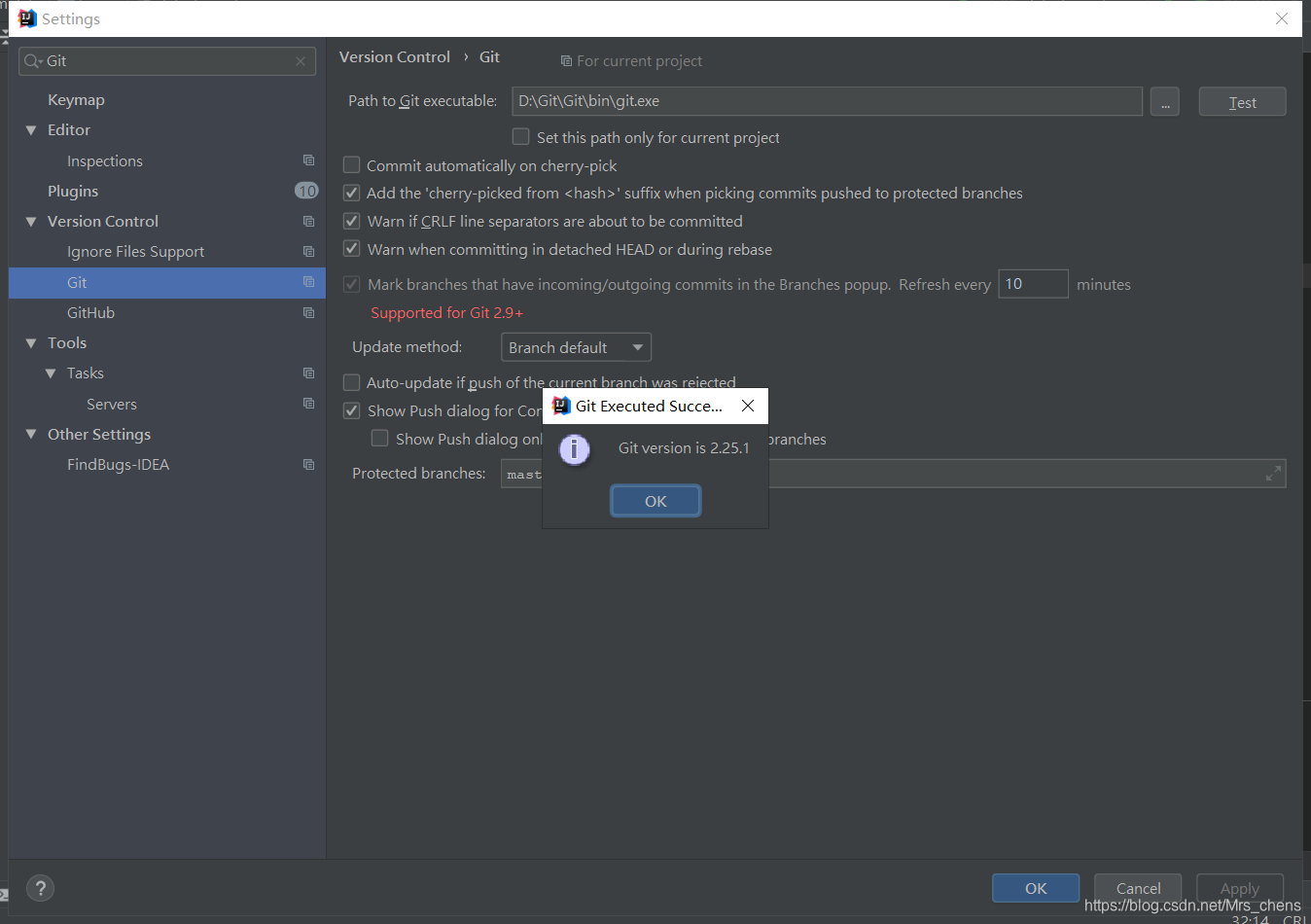
Task: Click the Apply button
Action: coord(1240,888)
